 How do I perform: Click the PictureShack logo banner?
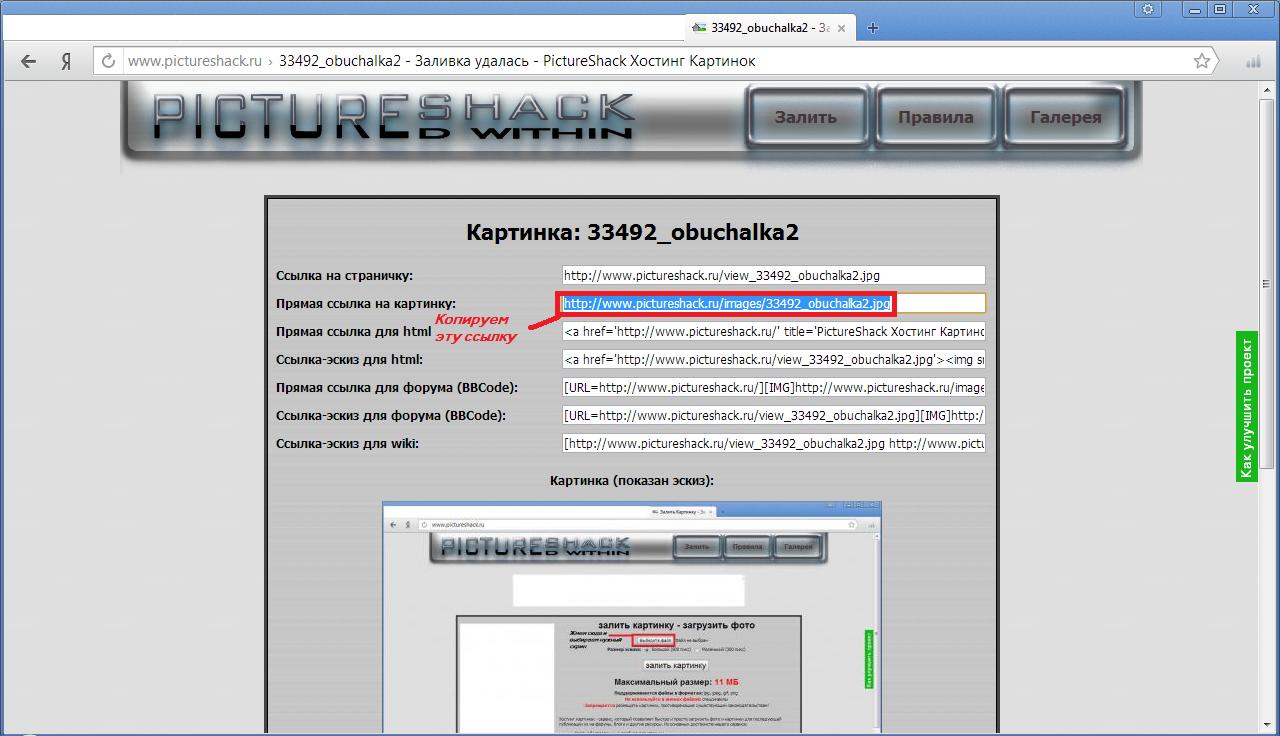394,117
